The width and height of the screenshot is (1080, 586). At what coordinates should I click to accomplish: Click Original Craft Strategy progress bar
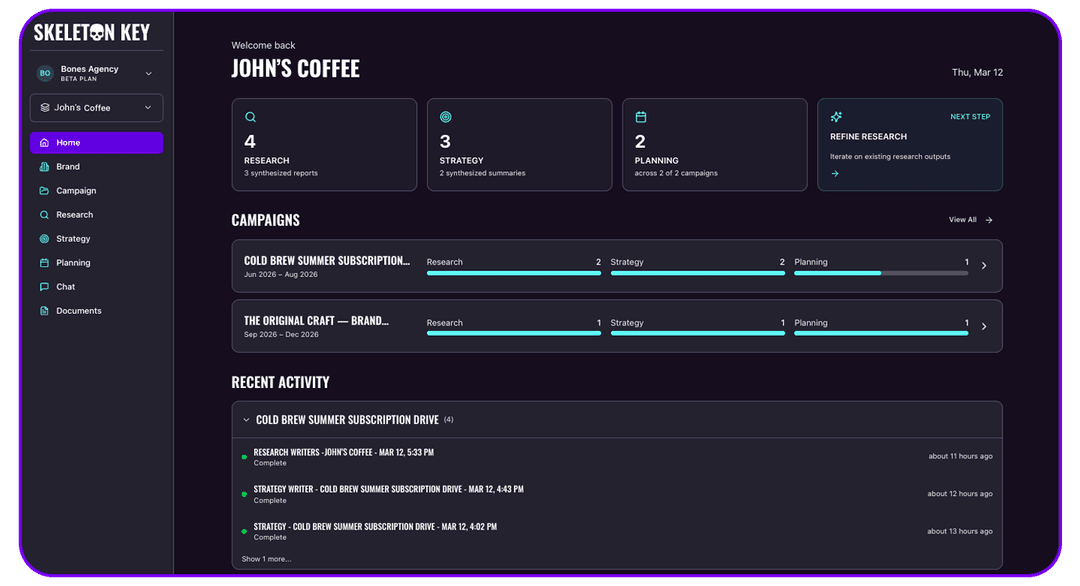point(698,333)
